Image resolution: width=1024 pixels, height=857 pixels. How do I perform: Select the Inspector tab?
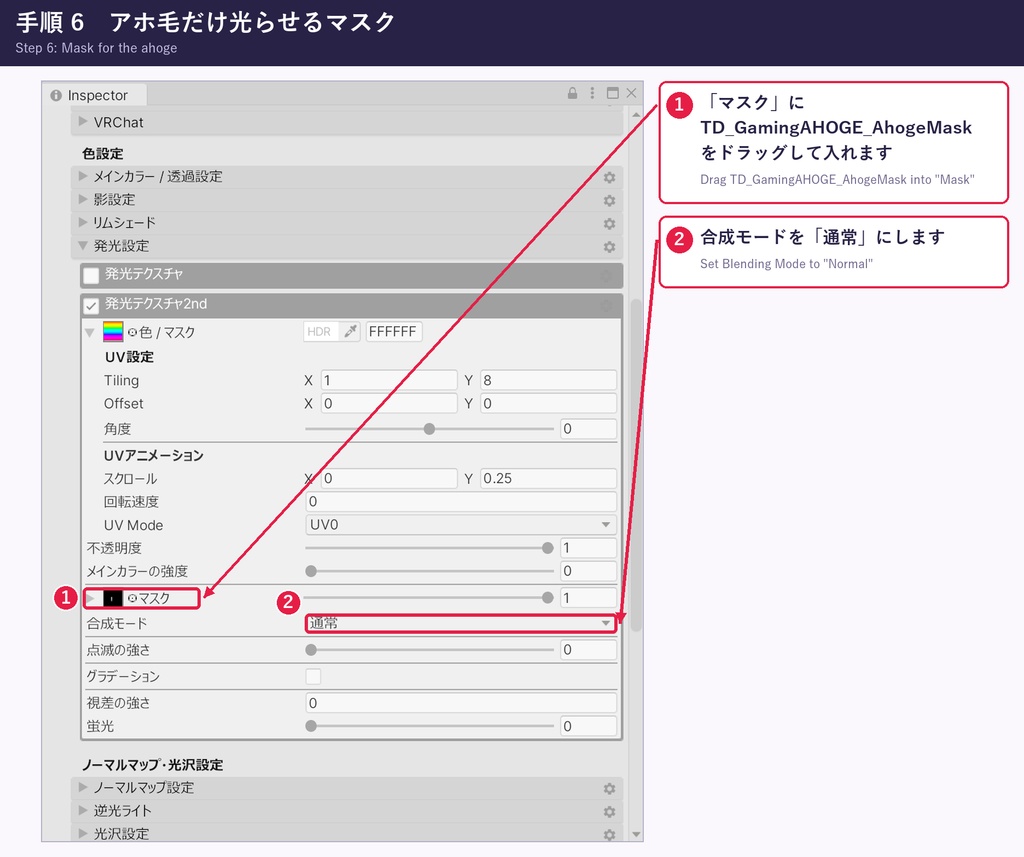click(95, 95)
